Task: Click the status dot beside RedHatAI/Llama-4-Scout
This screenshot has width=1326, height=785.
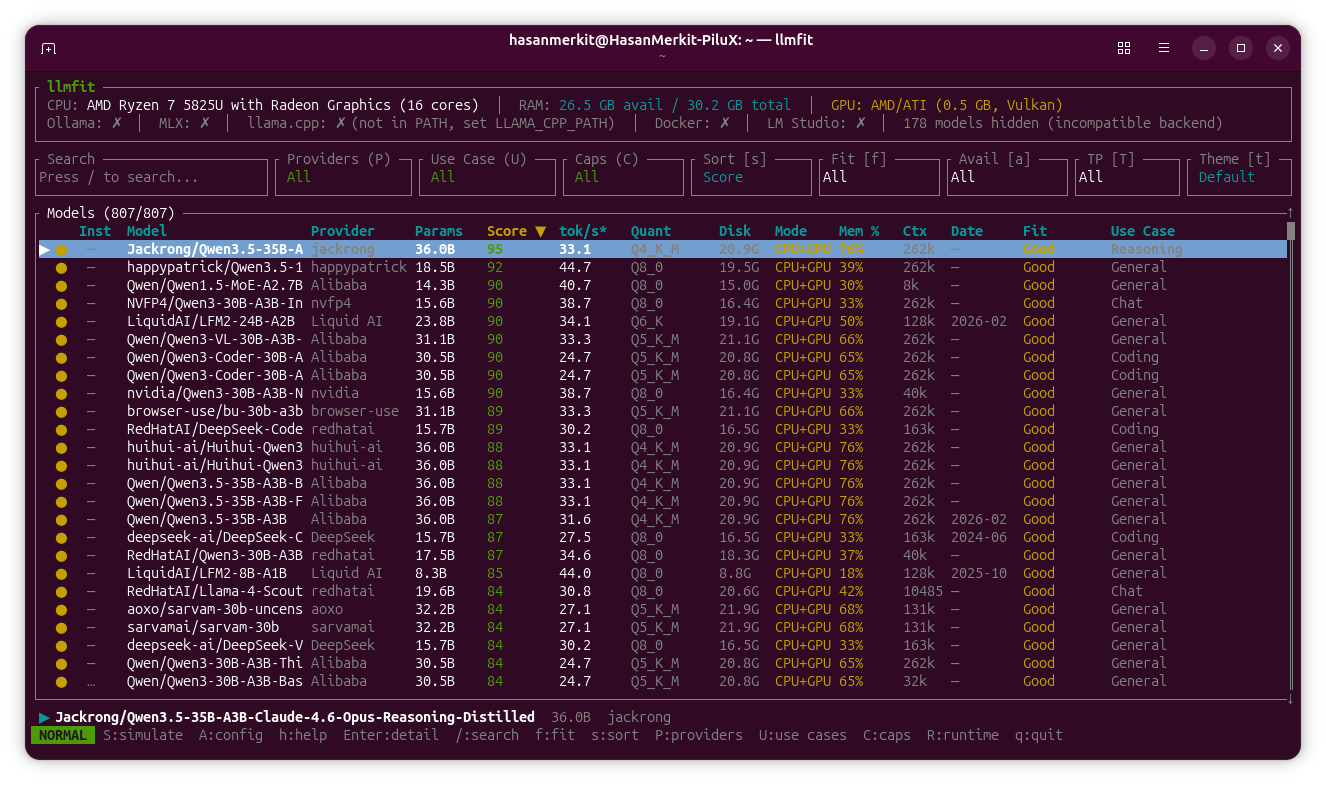Action: [61, 592]
